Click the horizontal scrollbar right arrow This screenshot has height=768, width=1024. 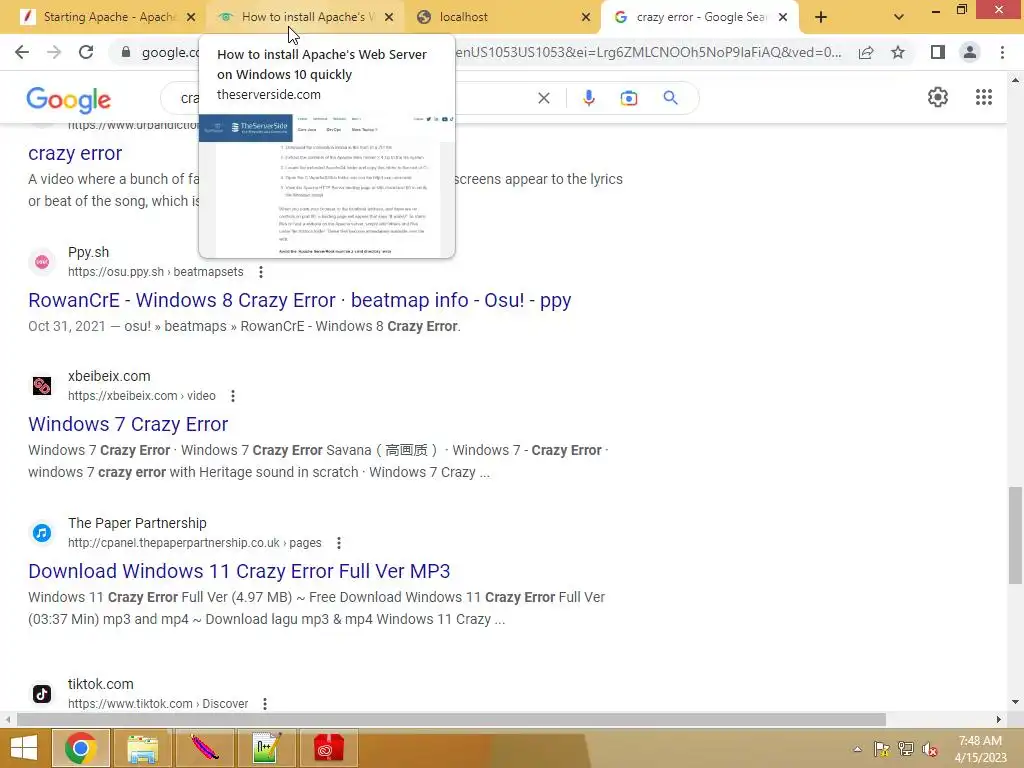(x=999, y=720)
